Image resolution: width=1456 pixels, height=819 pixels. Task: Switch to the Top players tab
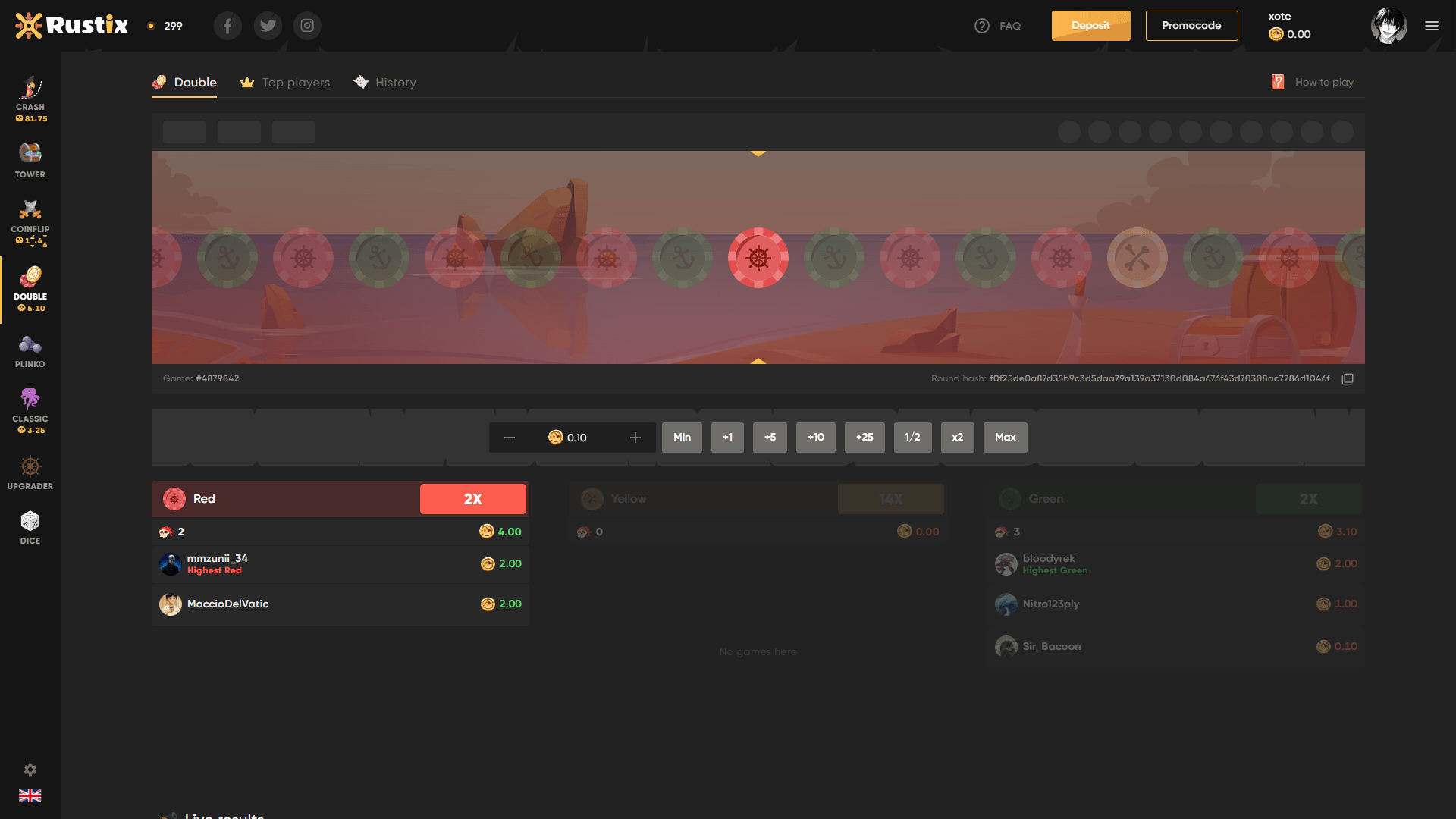(296, 82)
